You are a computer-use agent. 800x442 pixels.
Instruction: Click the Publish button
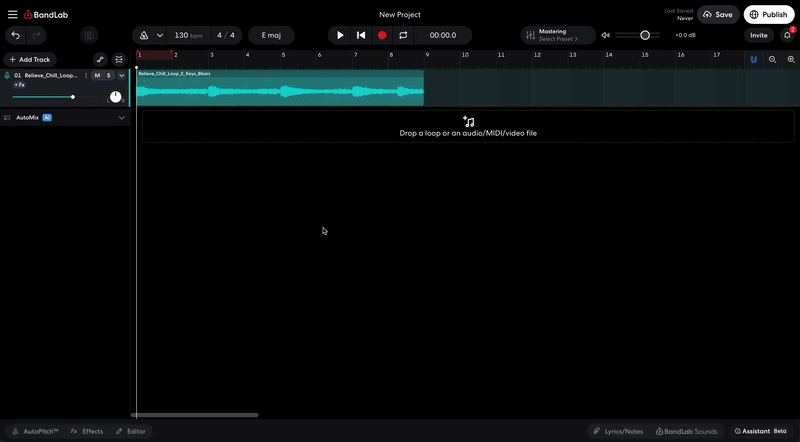(768, 15)
